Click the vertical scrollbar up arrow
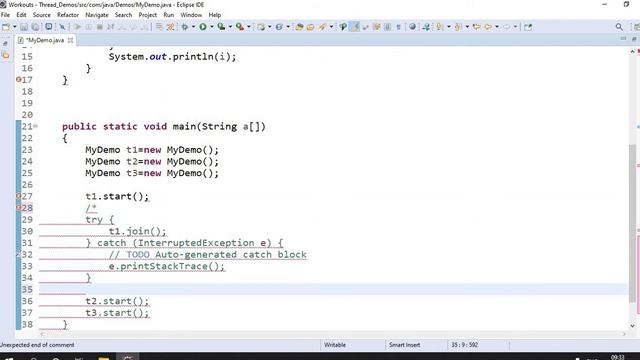 (633, 51)
